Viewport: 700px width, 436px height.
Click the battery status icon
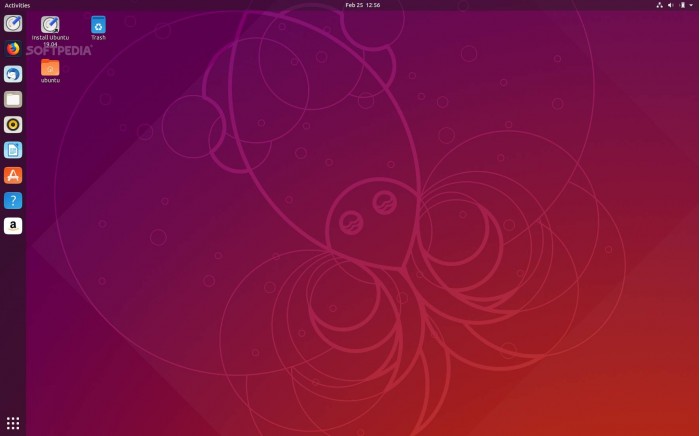[x=682, y=5]
